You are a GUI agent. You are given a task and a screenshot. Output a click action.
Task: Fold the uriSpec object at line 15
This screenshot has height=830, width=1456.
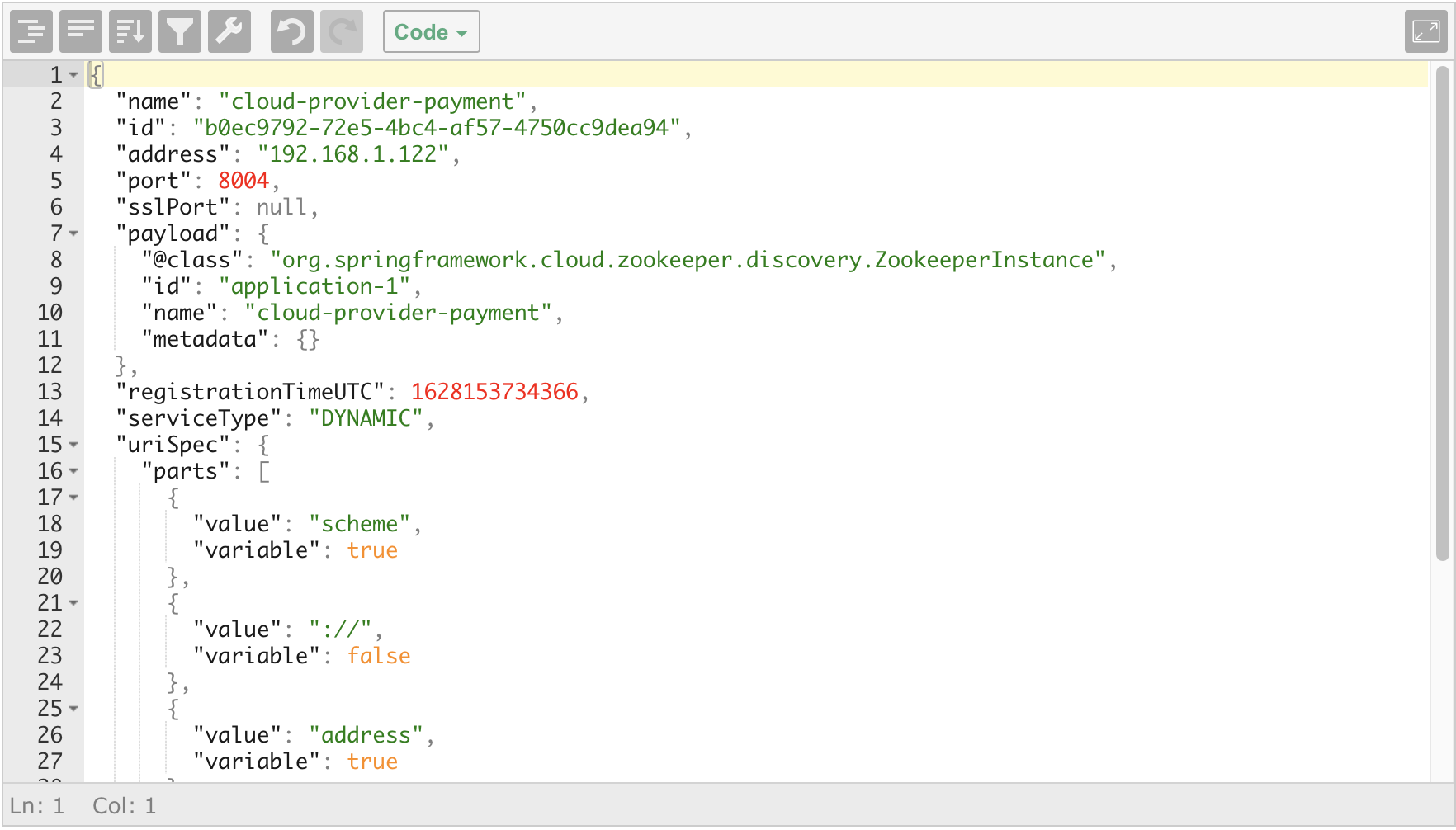point(73,445)
